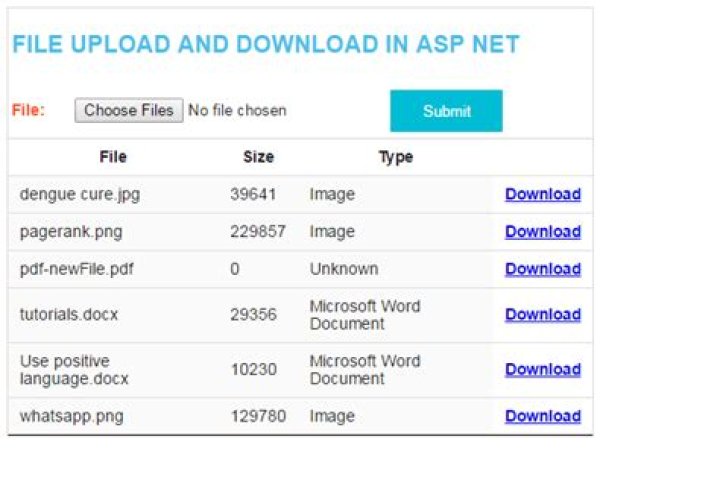Select the whatsapp.png file name
720x480 pixels.
coord(72,416)
